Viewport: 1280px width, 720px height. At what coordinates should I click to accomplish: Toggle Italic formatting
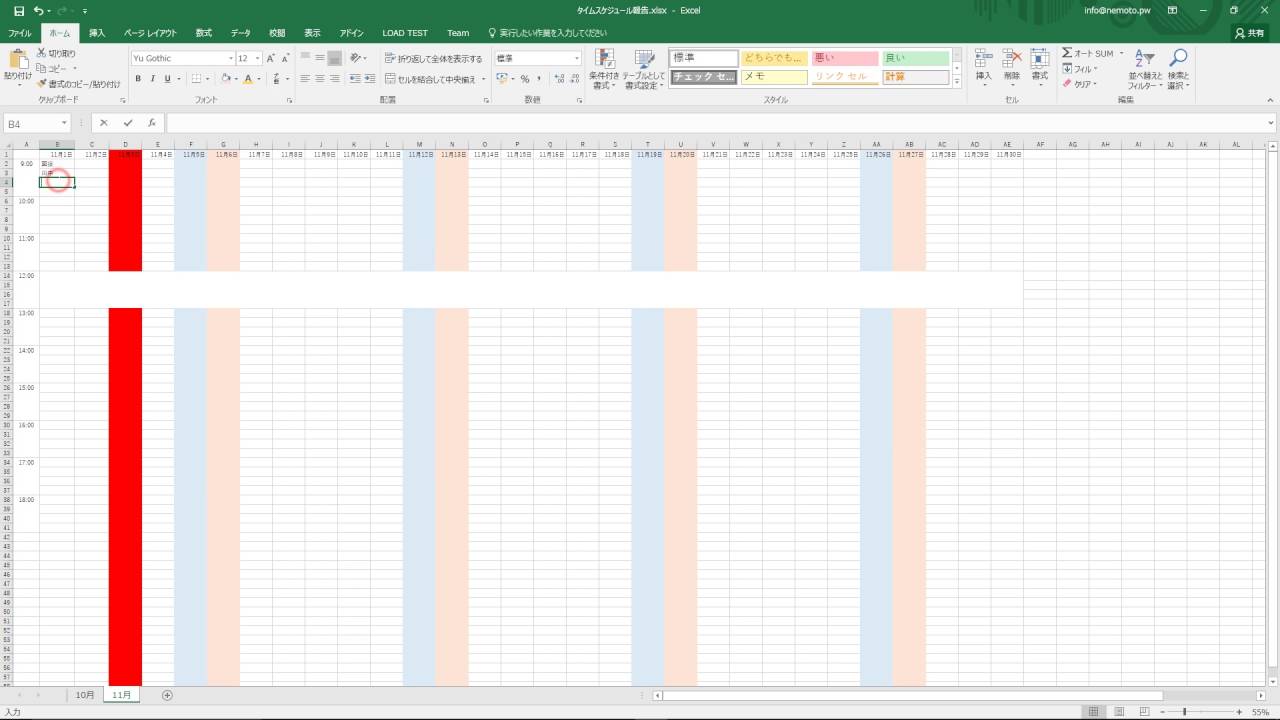coord(153,78)
